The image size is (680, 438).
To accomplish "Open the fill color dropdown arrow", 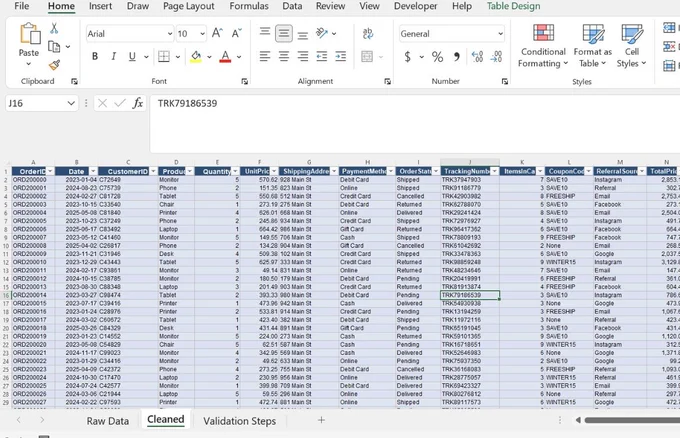I will (209, 57).
